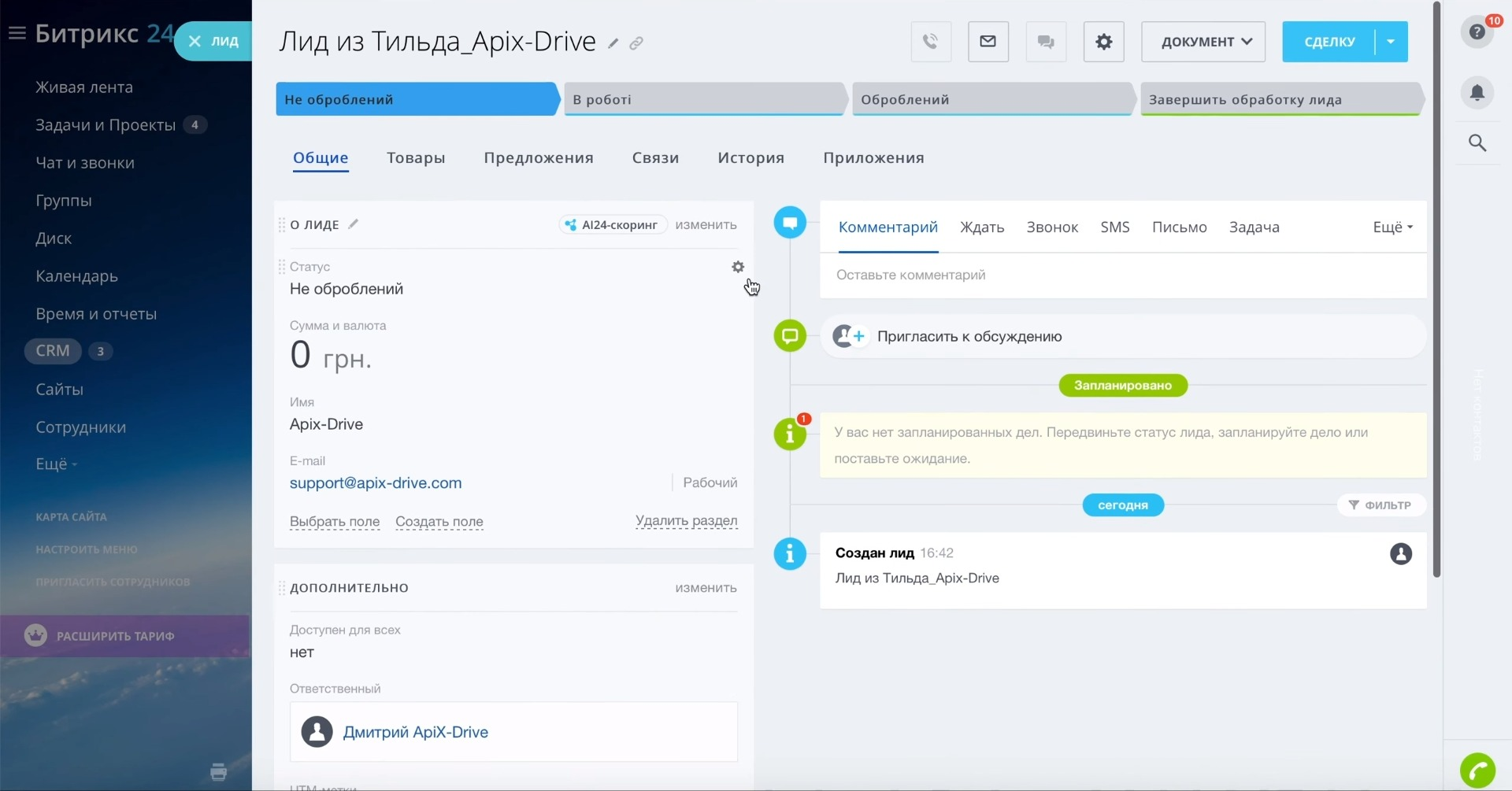Expand the arrow next to СДЕЛКУ
Screen dimensions: 1512x791
[1392, 42]
